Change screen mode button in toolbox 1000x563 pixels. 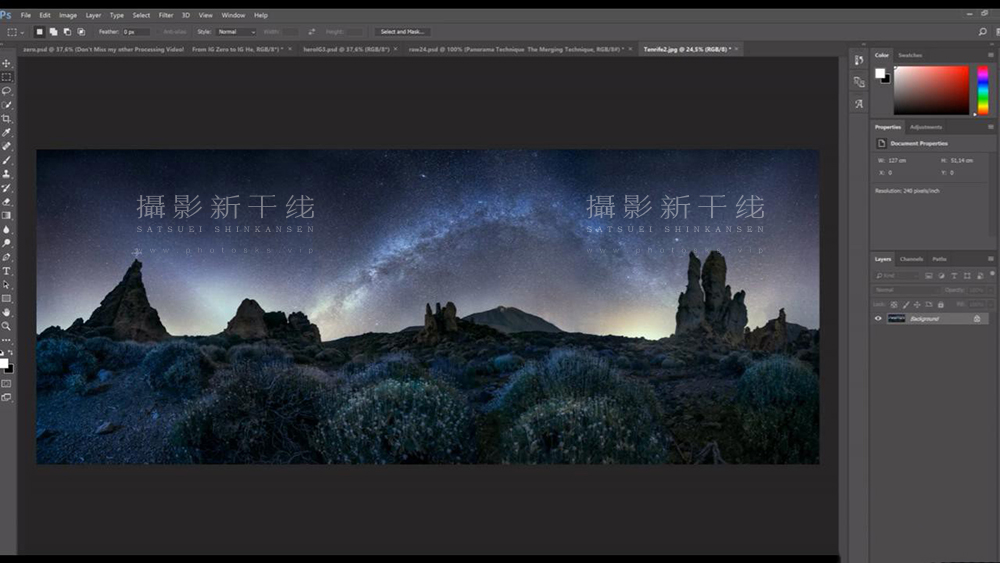click(6, 397)
